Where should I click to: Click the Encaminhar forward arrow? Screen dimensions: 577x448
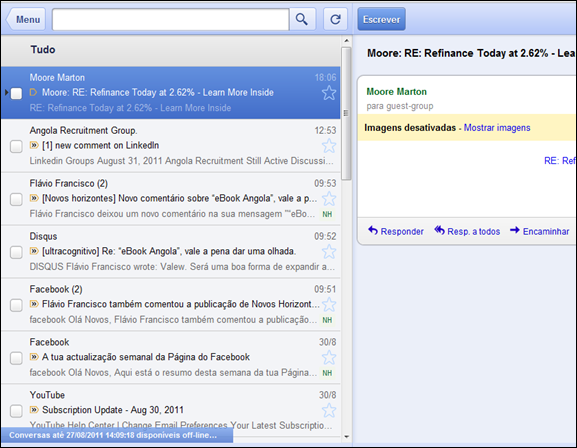[515, 230]
